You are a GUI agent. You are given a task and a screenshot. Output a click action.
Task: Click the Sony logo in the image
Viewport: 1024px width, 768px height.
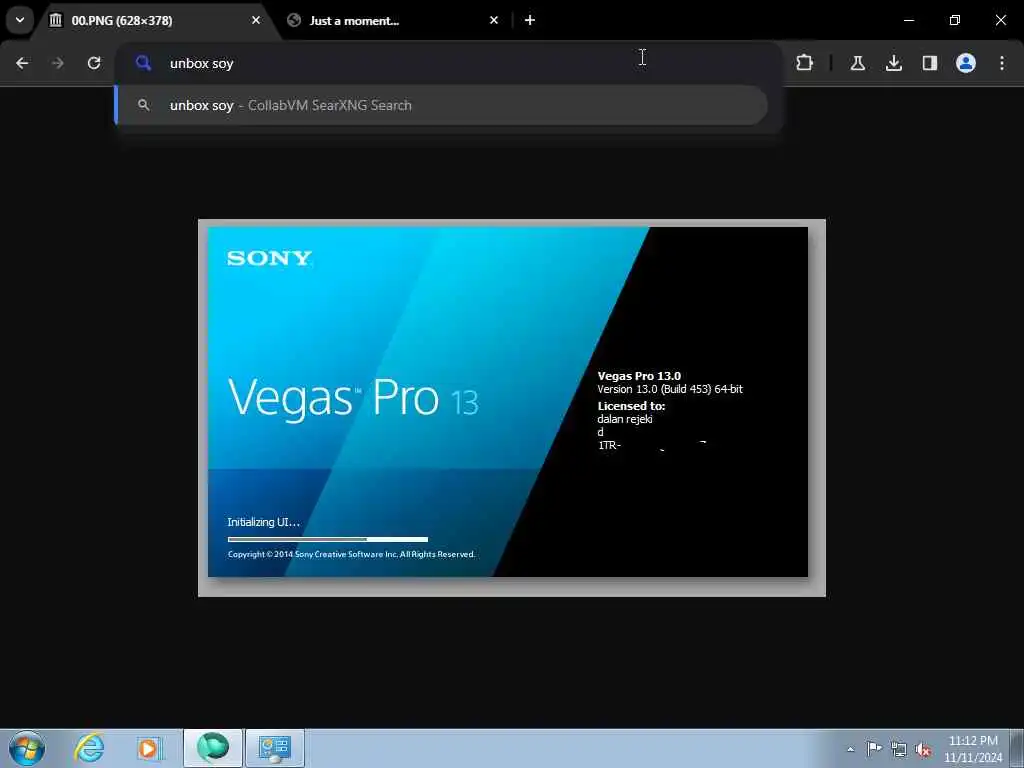tap(269, 259)
